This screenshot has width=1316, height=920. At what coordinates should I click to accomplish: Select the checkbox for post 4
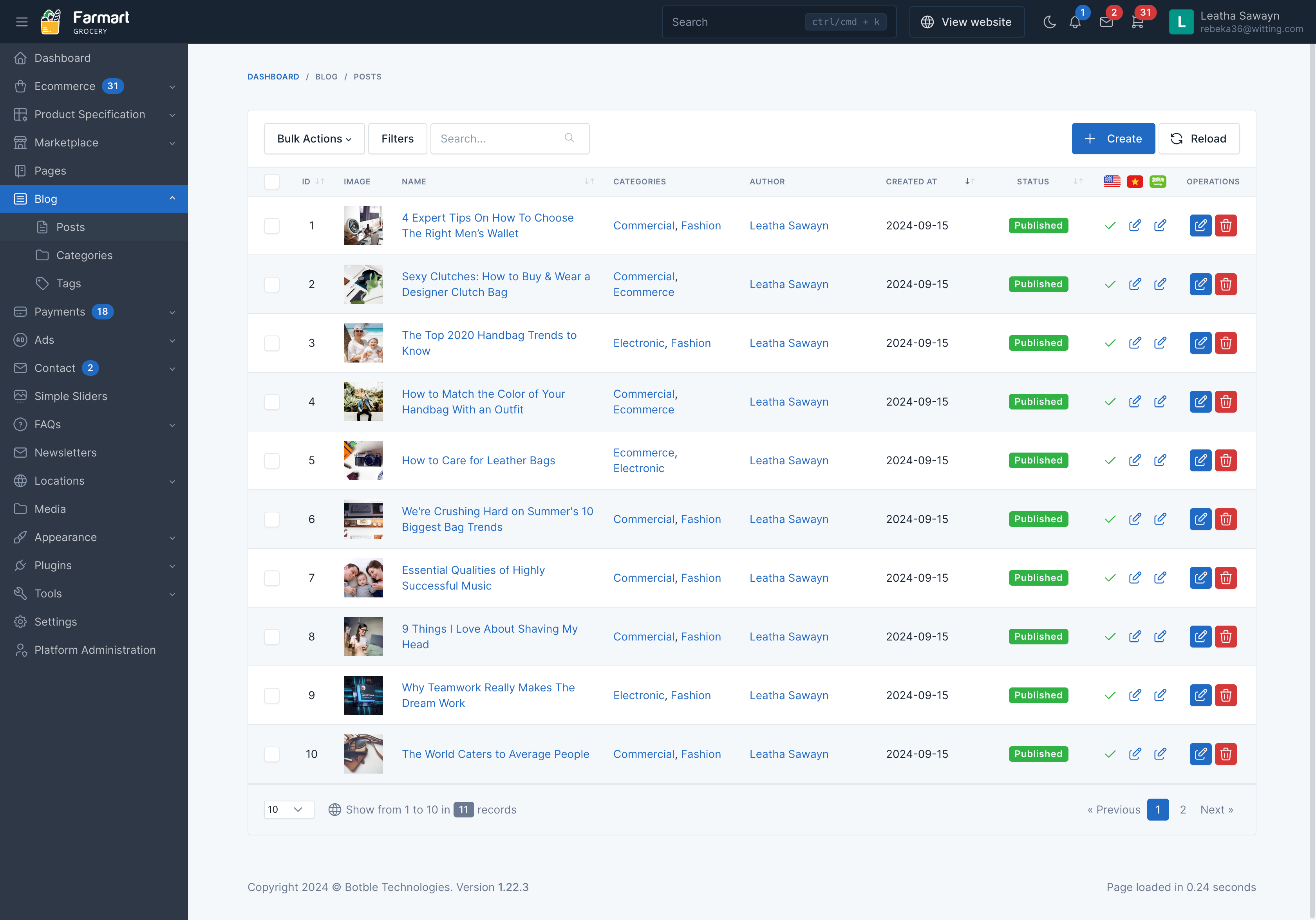point(272,402)
